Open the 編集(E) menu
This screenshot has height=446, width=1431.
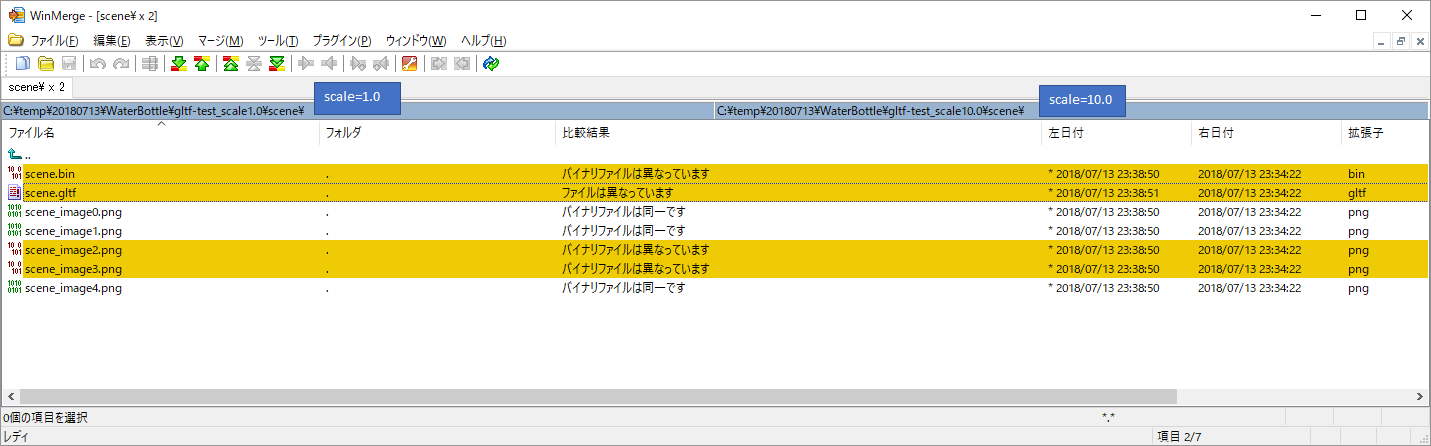[x=111, y=41]
